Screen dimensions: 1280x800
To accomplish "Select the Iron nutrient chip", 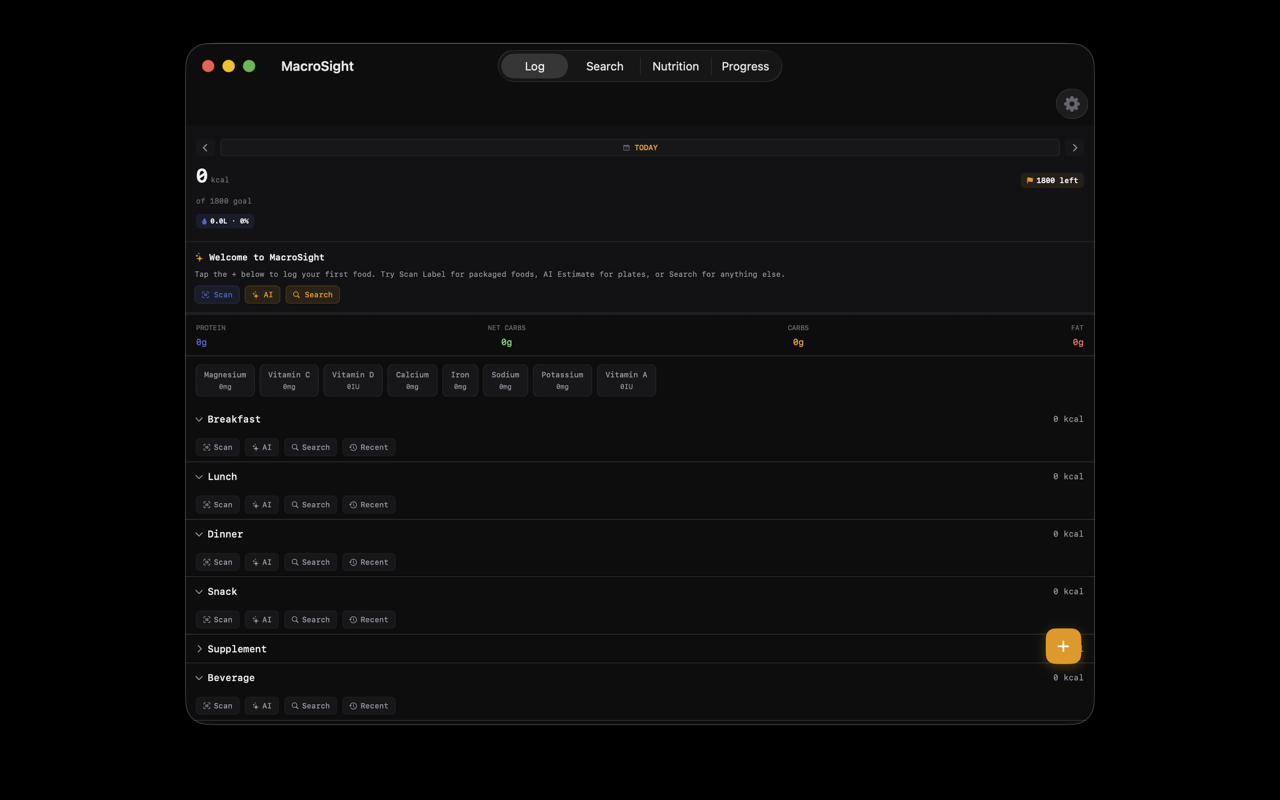I will click(x=460, y=380).
